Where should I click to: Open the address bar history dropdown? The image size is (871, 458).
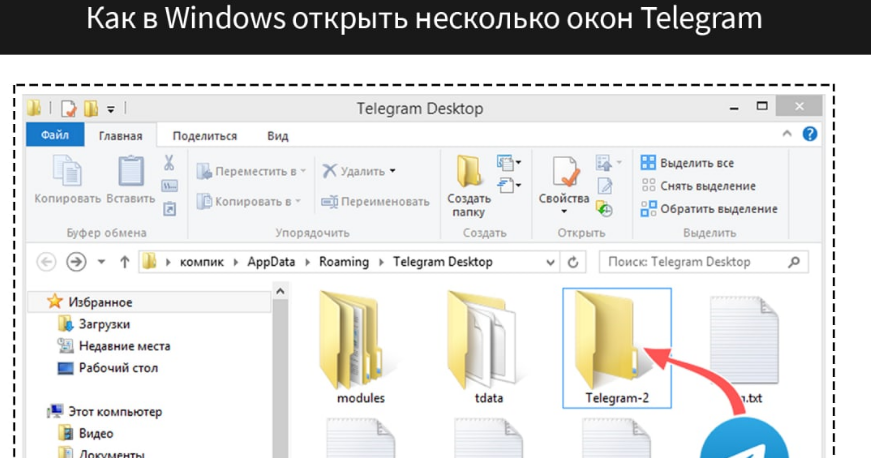pyautogui.click(x=550, y=262)
